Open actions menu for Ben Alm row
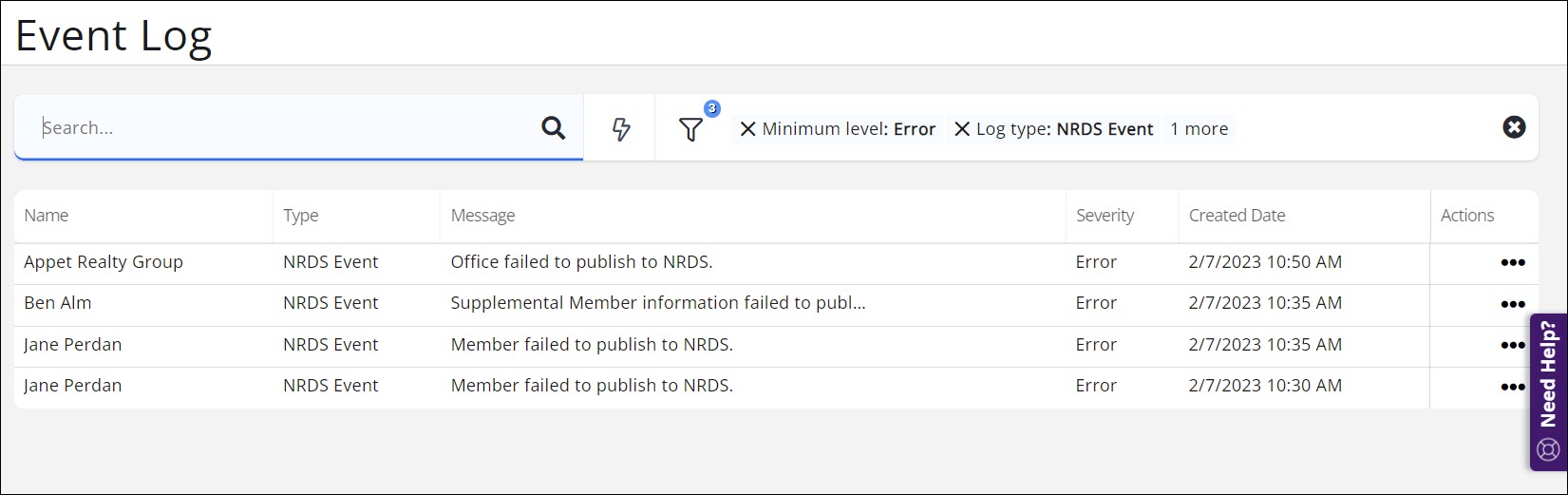This screenshot has width=1568, height=495. pos(1512,304)
